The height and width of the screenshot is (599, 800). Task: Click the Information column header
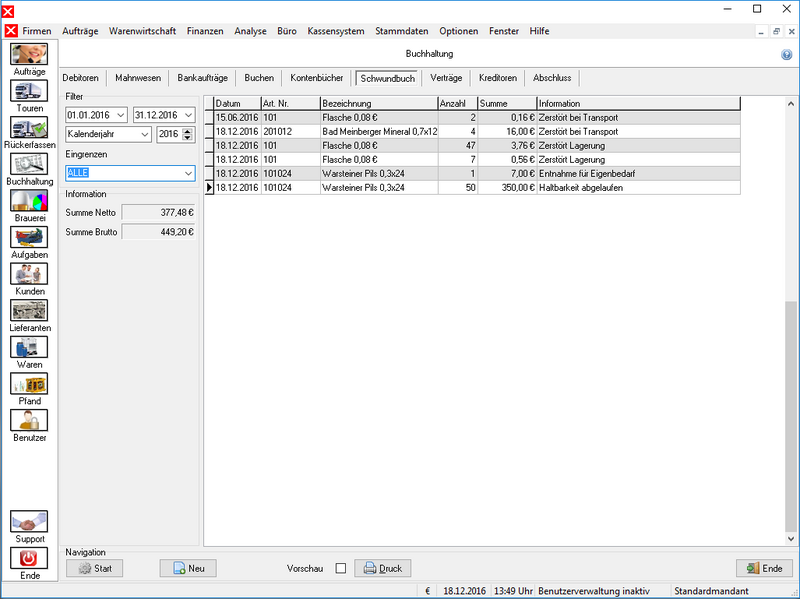coord(638,104)
